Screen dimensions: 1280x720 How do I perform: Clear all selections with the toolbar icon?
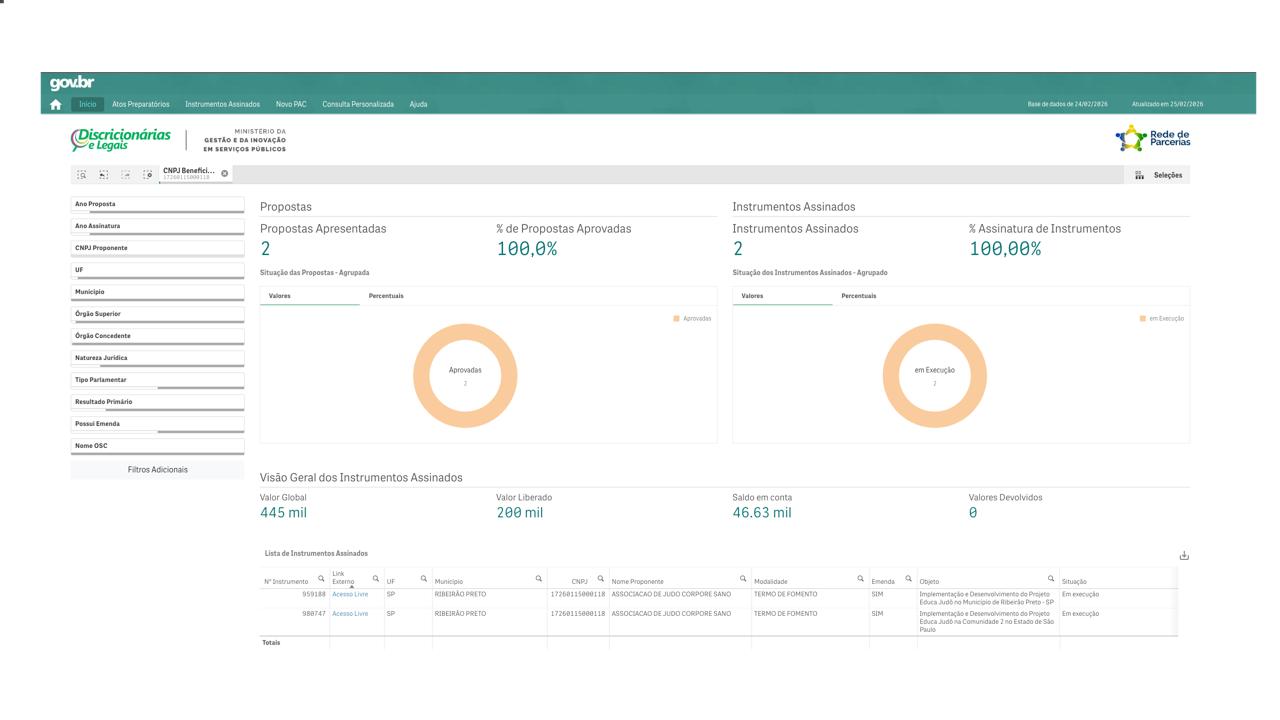[147, 174]
